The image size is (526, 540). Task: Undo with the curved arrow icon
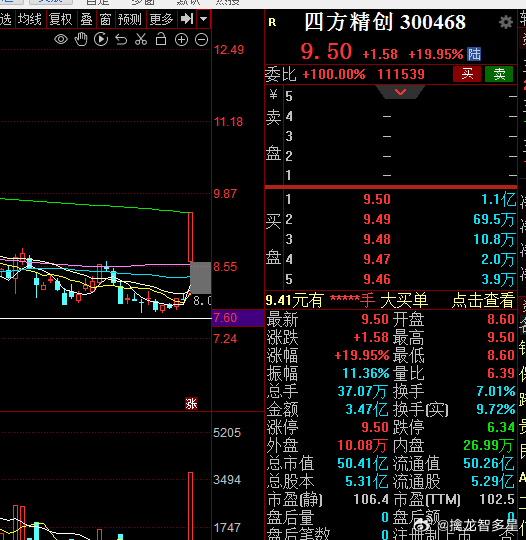(121, 40)
